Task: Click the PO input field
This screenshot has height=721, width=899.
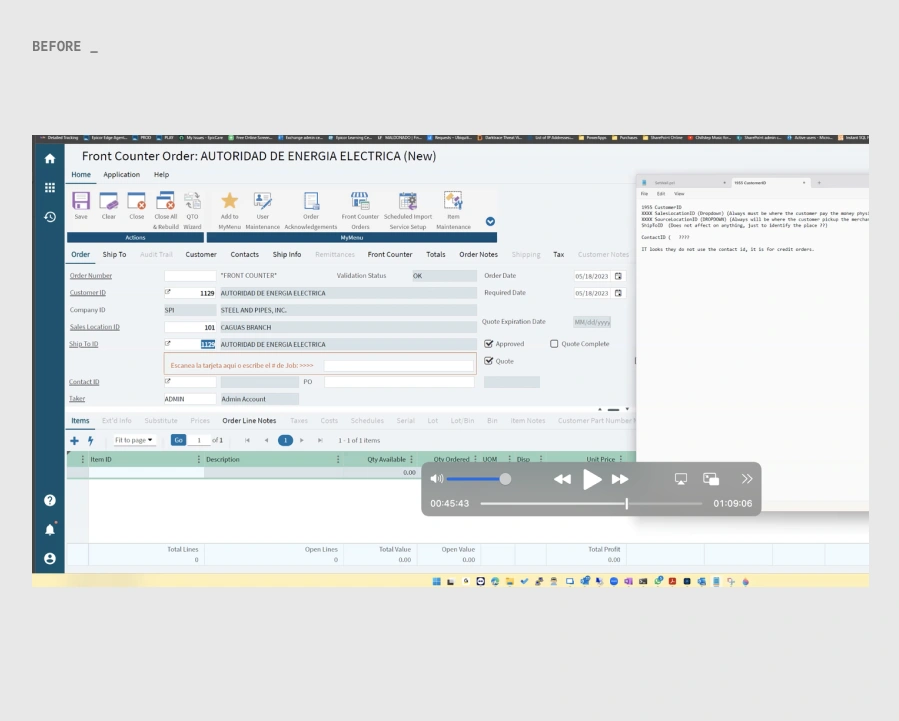Action: [399, 382]
